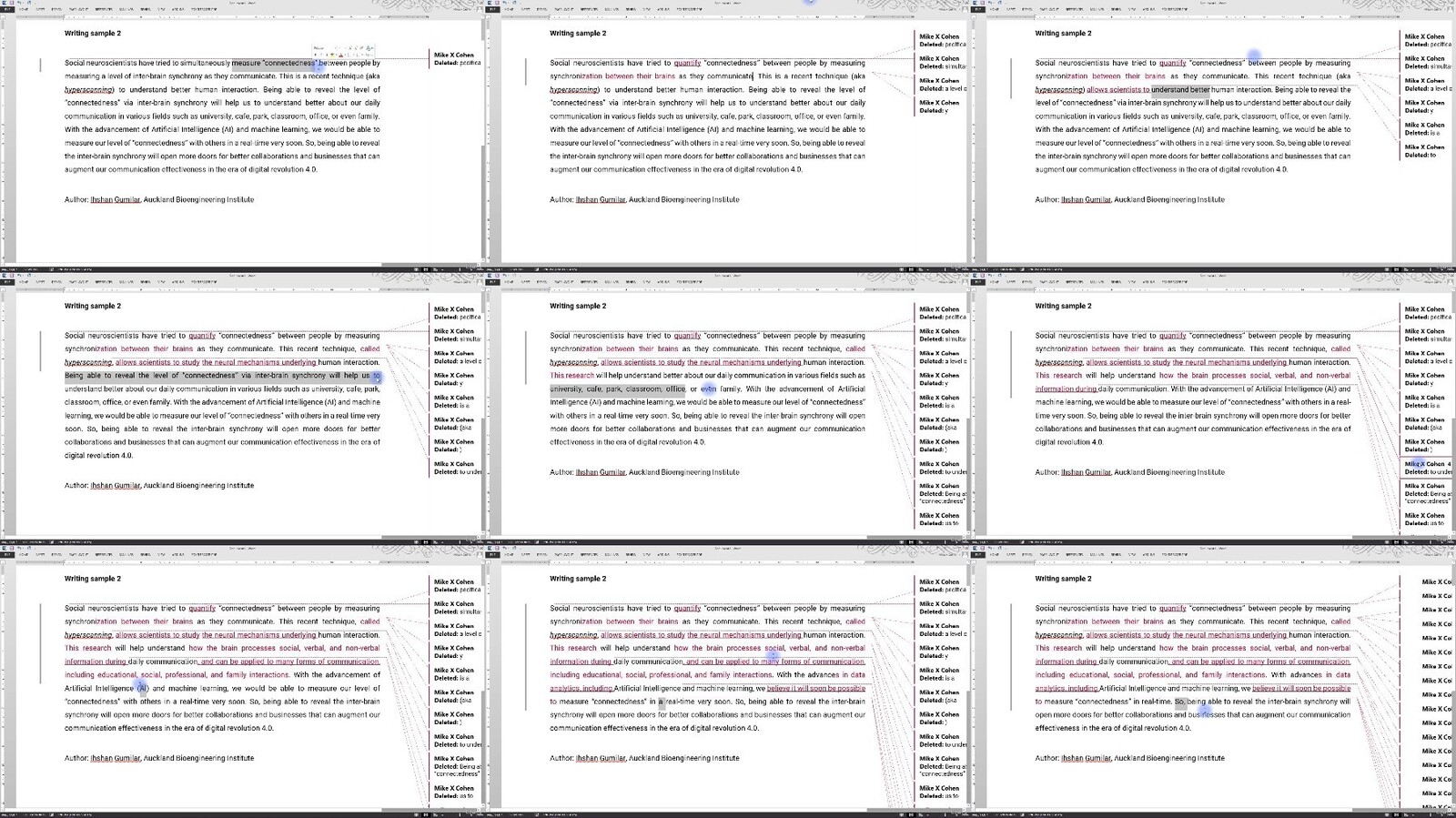Click "This research" preceding "will help understand better"
The image size is (1456, 818).
click(x=571, y=376)
